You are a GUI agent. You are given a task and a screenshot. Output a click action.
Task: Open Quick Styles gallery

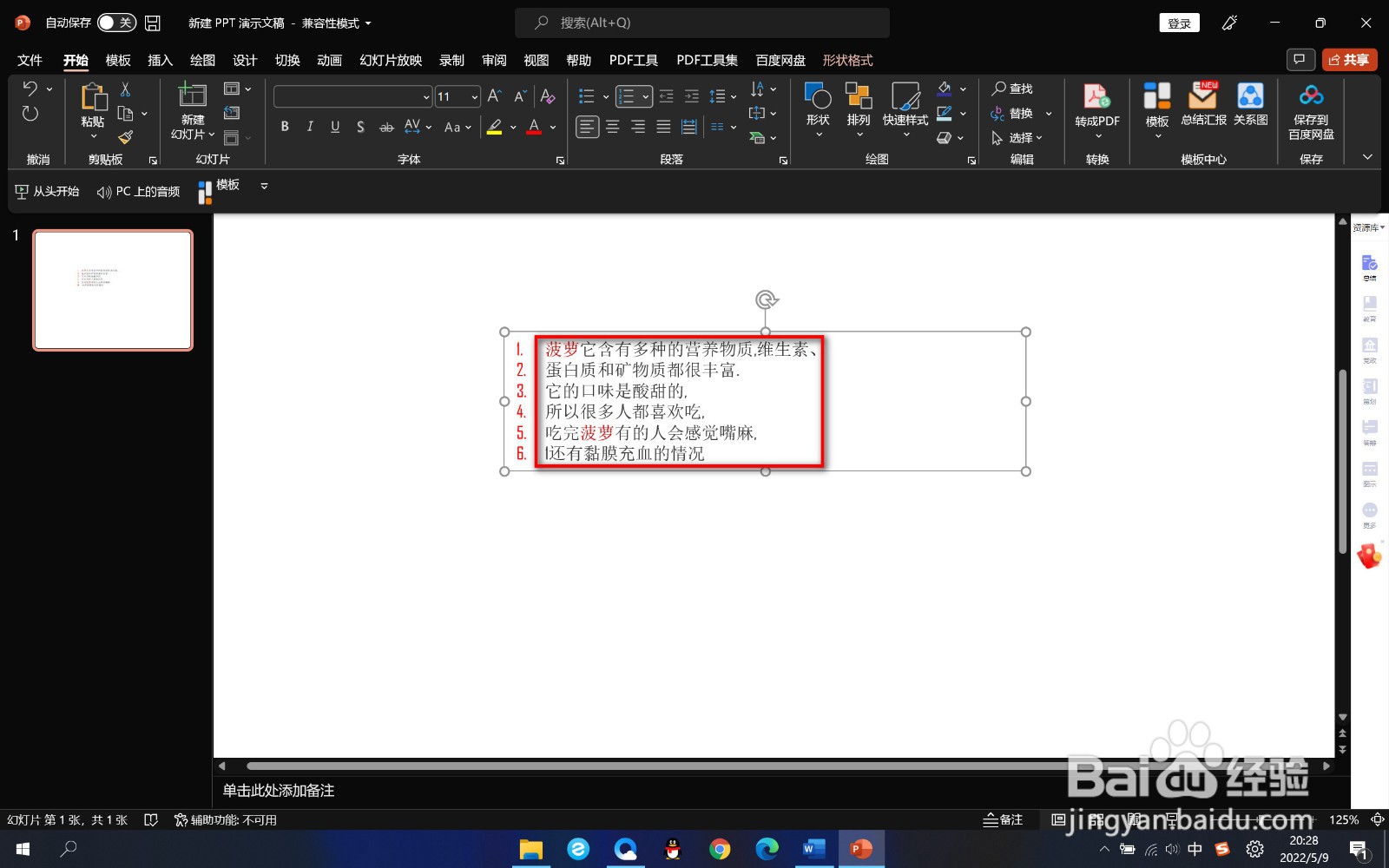(x=905, y=108)
